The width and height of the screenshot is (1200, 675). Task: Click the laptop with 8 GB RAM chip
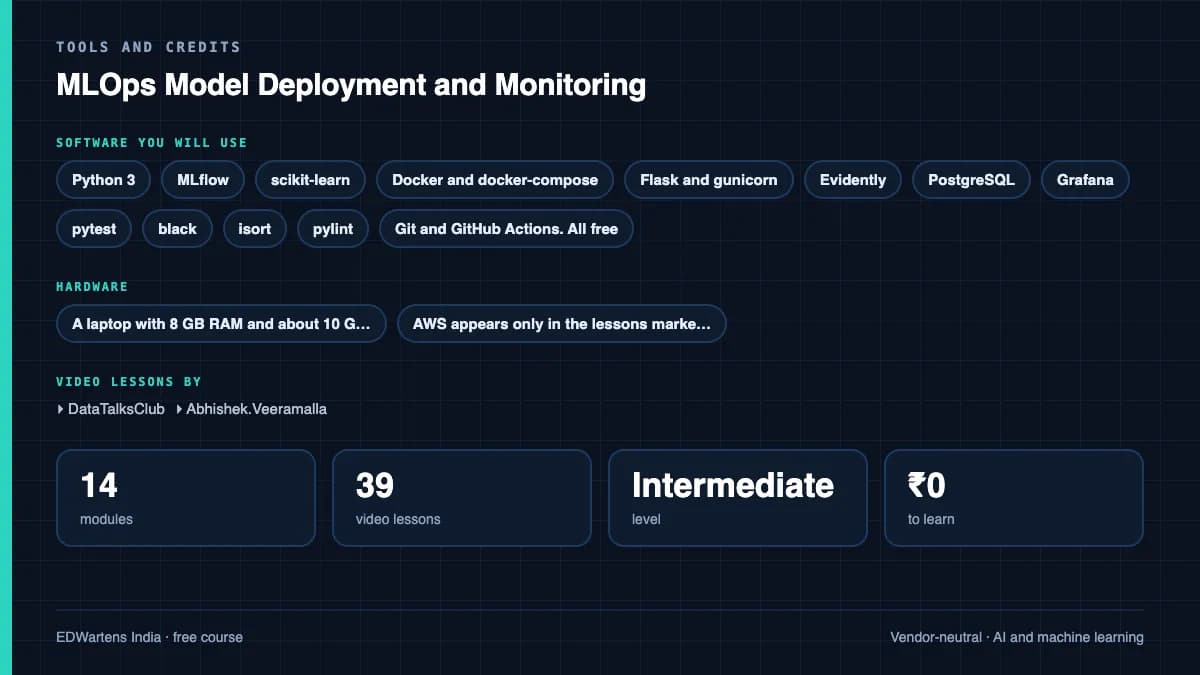221,324
